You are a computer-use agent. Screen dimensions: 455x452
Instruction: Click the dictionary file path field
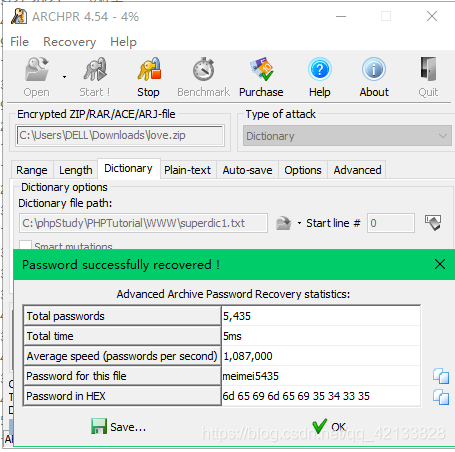point(143,223)
